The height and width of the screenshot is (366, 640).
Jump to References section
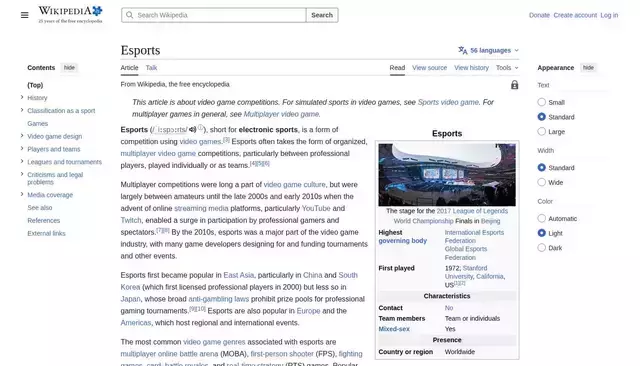click(x=44, y=220)
